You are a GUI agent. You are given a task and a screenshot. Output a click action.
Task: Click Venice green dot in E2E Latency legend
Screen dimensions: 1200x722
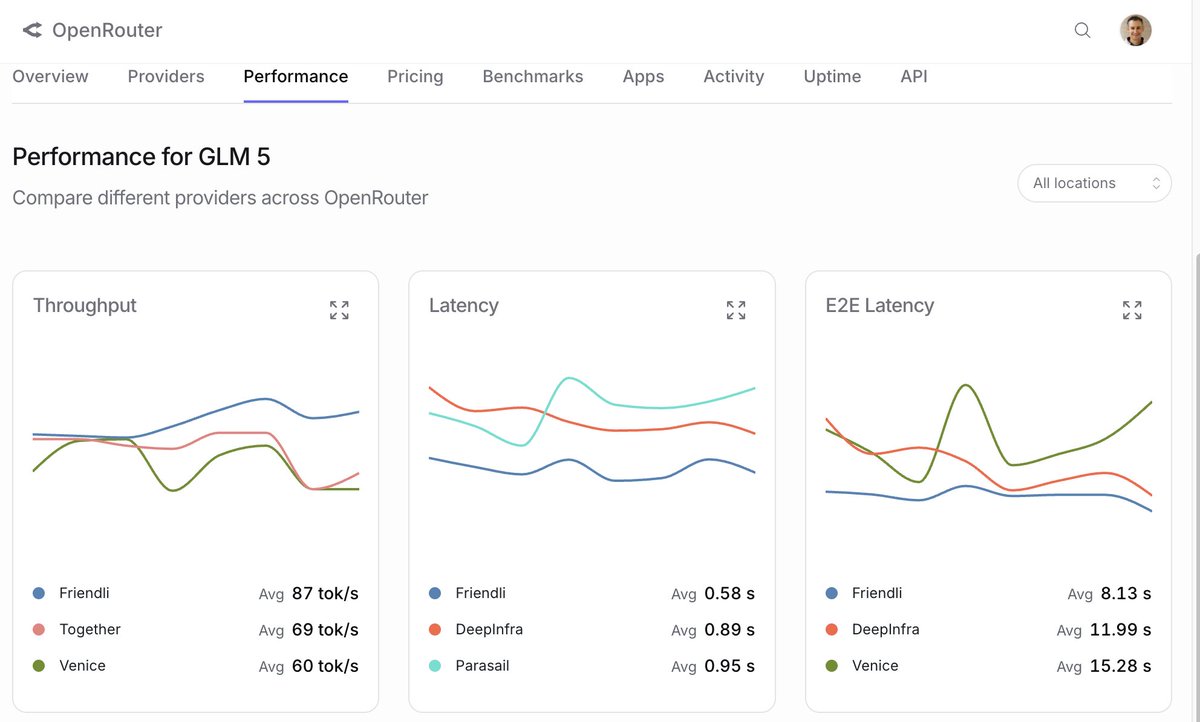[832, 665]
